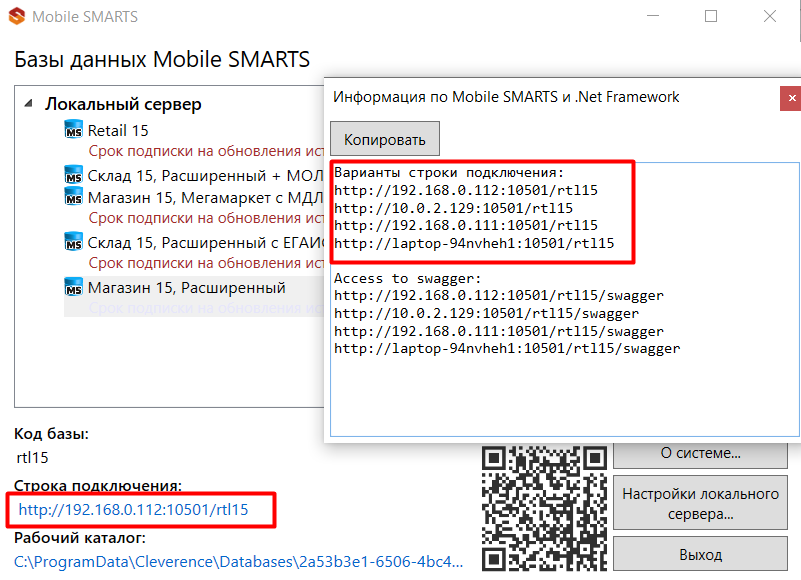Click the line http://laptop-94nvheh1:10501/rtl15/swagger

tap(507, 349)
